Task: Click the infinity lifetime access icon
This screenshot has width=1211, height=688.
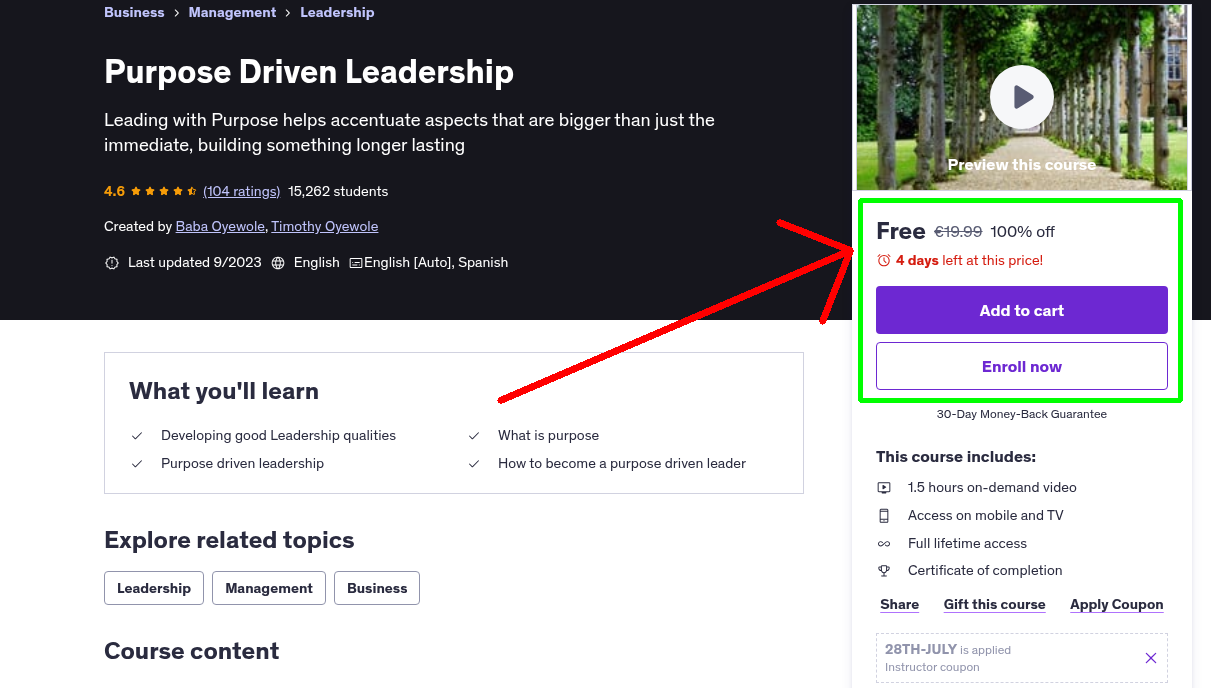Action: click(x=884, y=544)
